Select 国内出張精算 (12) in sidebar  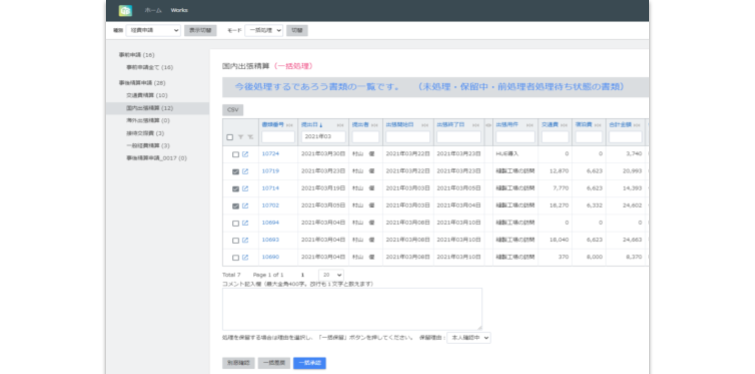coord(157,108)
